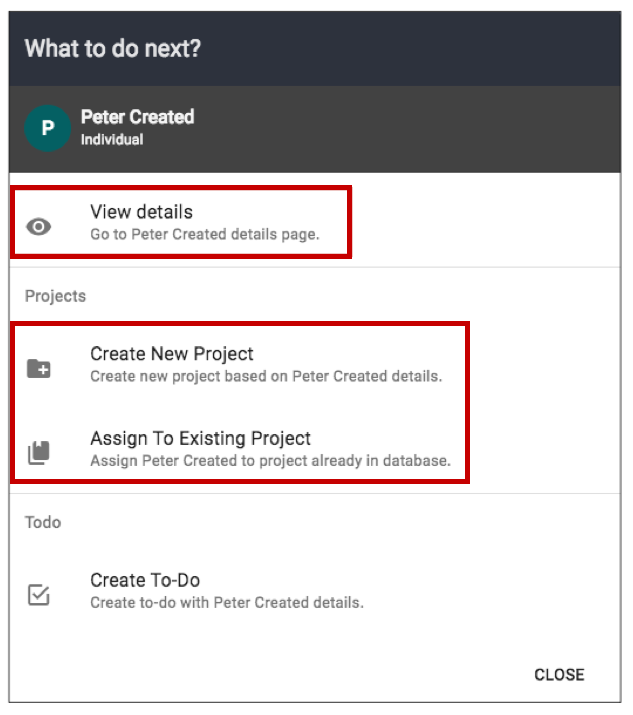Choose Assign To Existing Project title

coord(200,438)
